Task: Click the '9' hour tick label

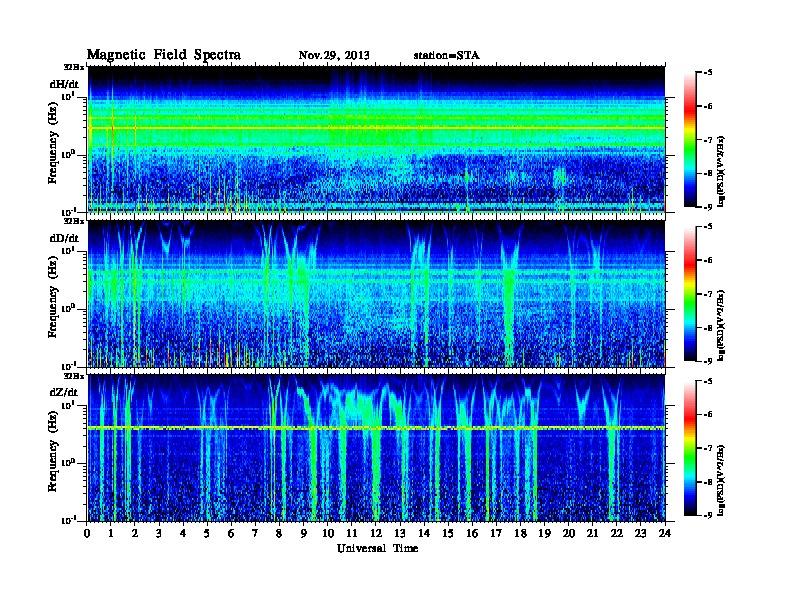Action: (303, 533)
